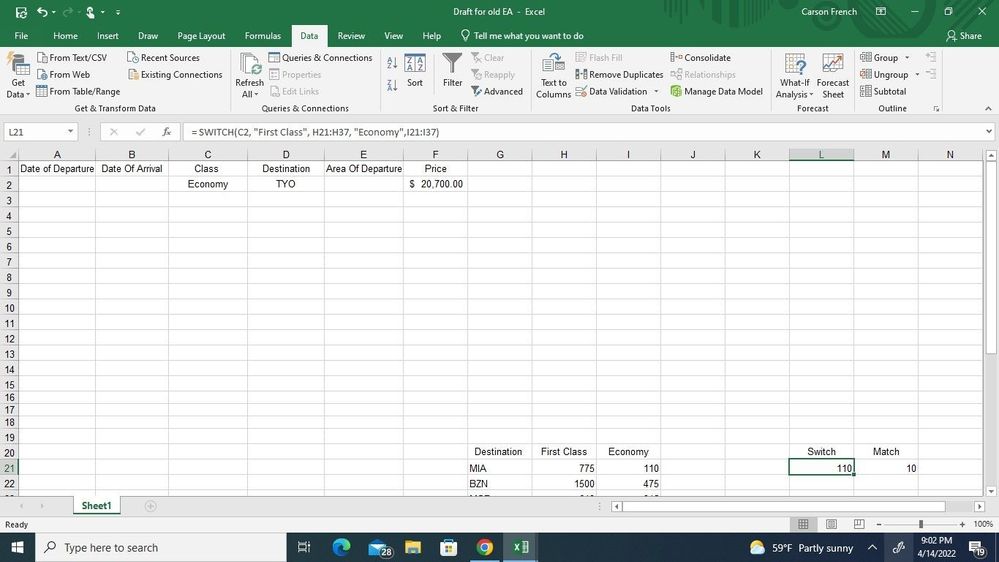Click the Ungroup outline icon
The width and height of the screenshot is (999, 562).
pyautogui.click(x=866, y=75)
